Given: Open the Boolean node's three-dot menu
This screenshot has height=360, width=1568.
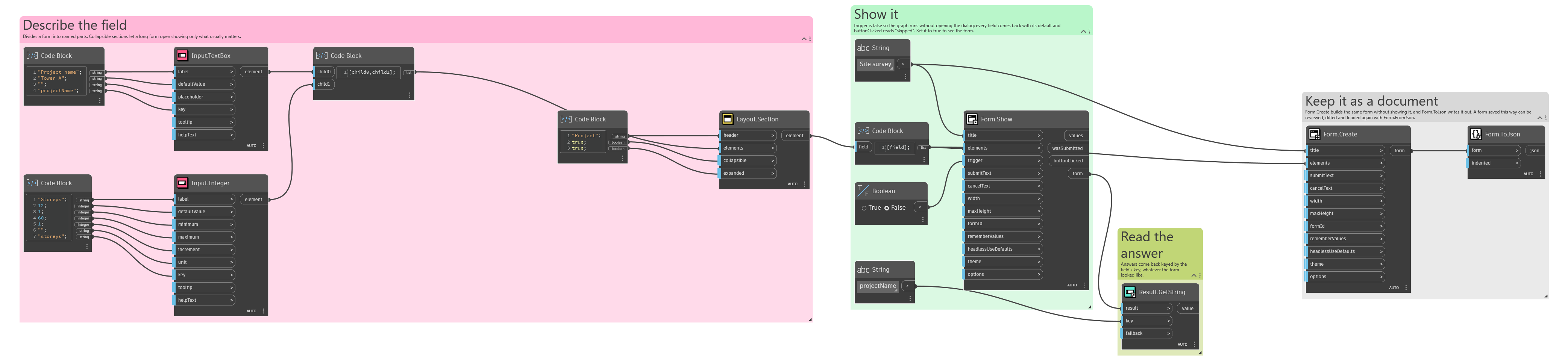Looking at the screenshot, I should pos(923,219).
